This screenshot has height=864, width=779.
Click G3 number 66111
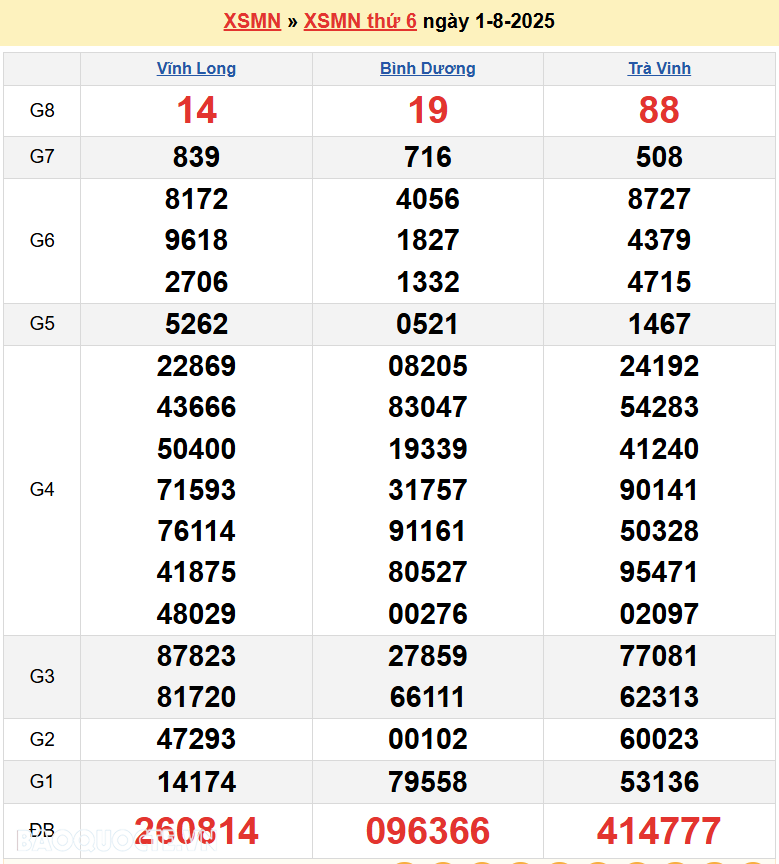pos(427,697)
